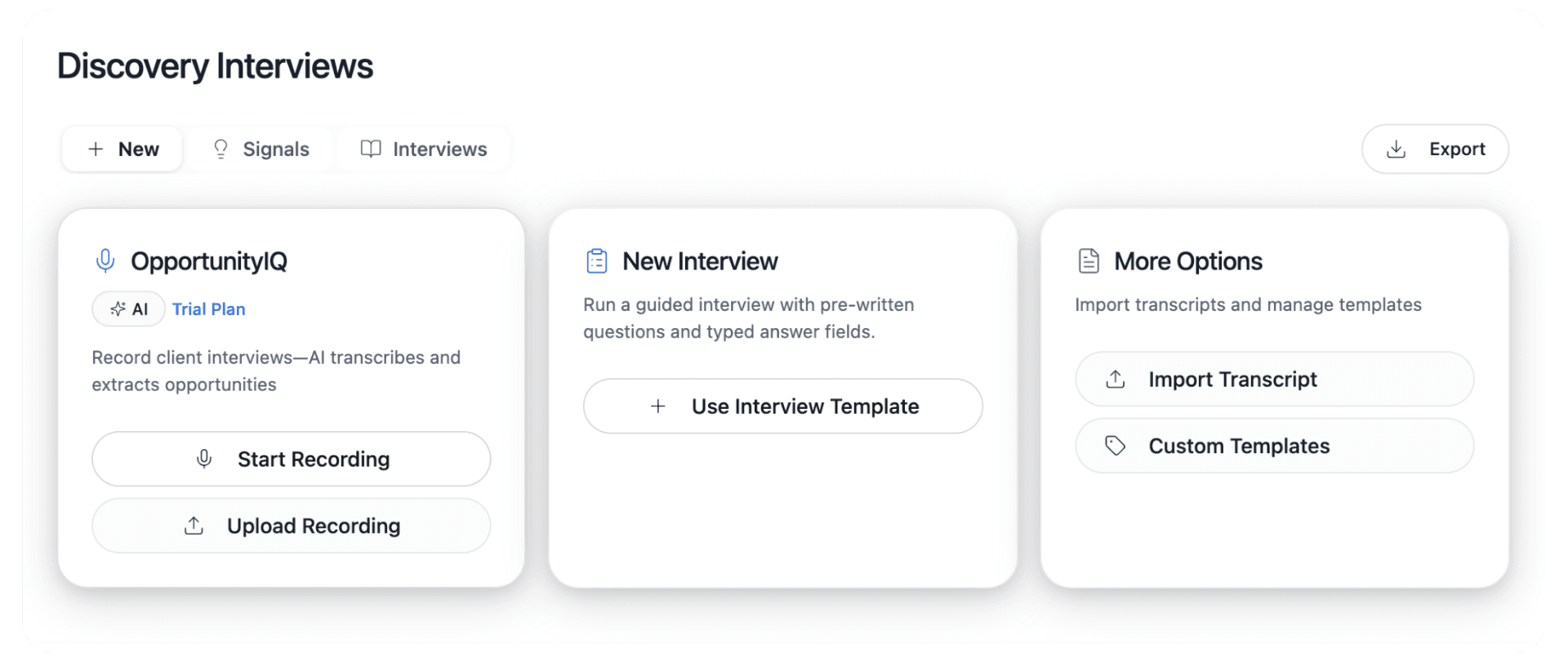Viewport: 1568px width, 662px height.
Task: Click the clipboard icon beside New Interview
Action: coord(597,260)
